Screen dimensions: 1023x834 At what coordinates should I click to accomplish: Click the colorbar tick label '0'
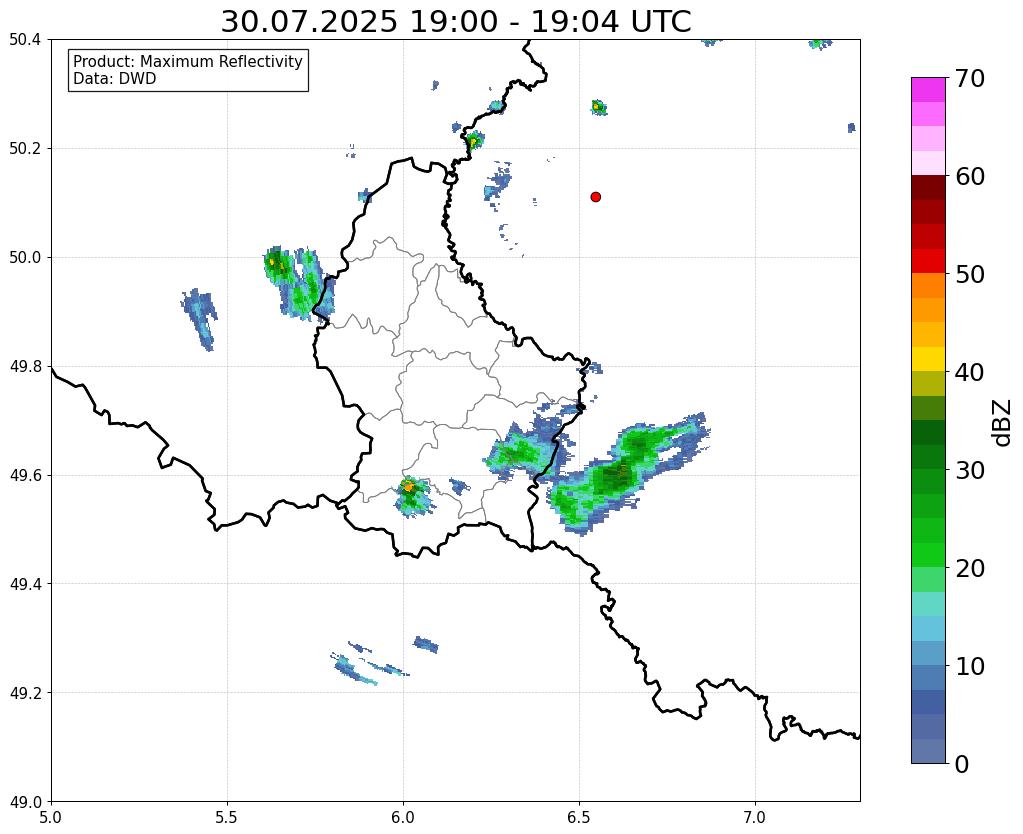pos(962,764)
